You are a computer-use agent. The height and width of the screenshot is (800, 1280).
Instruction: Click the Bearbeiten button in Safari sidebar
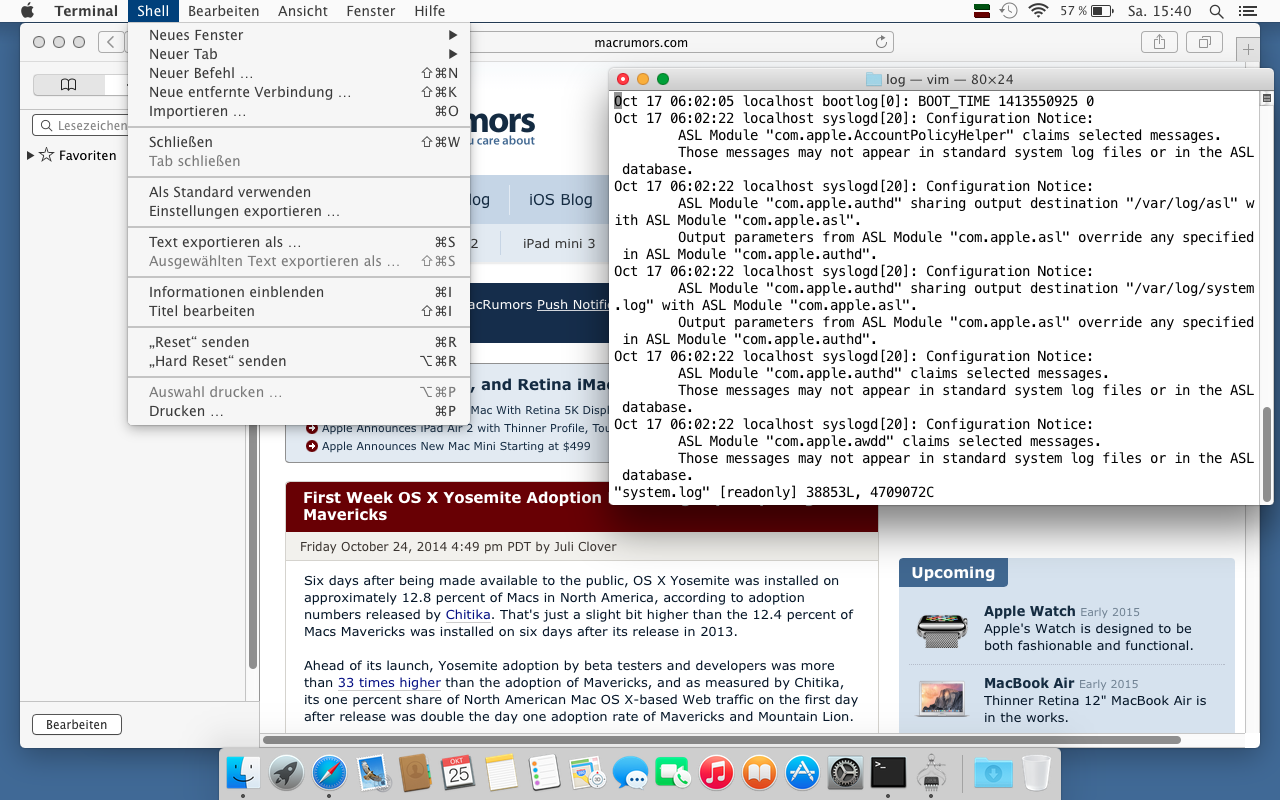click(x=77, y=724)
